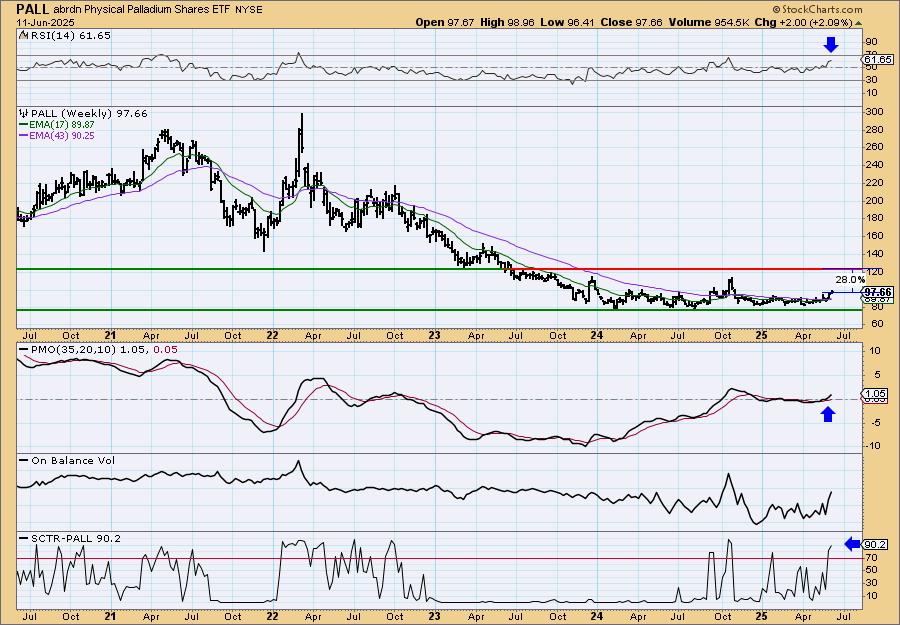Click the PMO(35,20,10) 1.05, 0.05 label
This screenshot has width=900, height=625.
pyautogui.click(x=104, y=350)
